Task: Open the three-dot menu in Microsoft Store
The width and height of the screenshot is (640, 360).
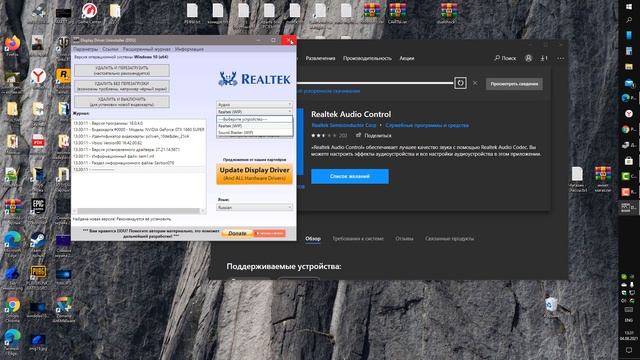Action: [x=560, y=58]
